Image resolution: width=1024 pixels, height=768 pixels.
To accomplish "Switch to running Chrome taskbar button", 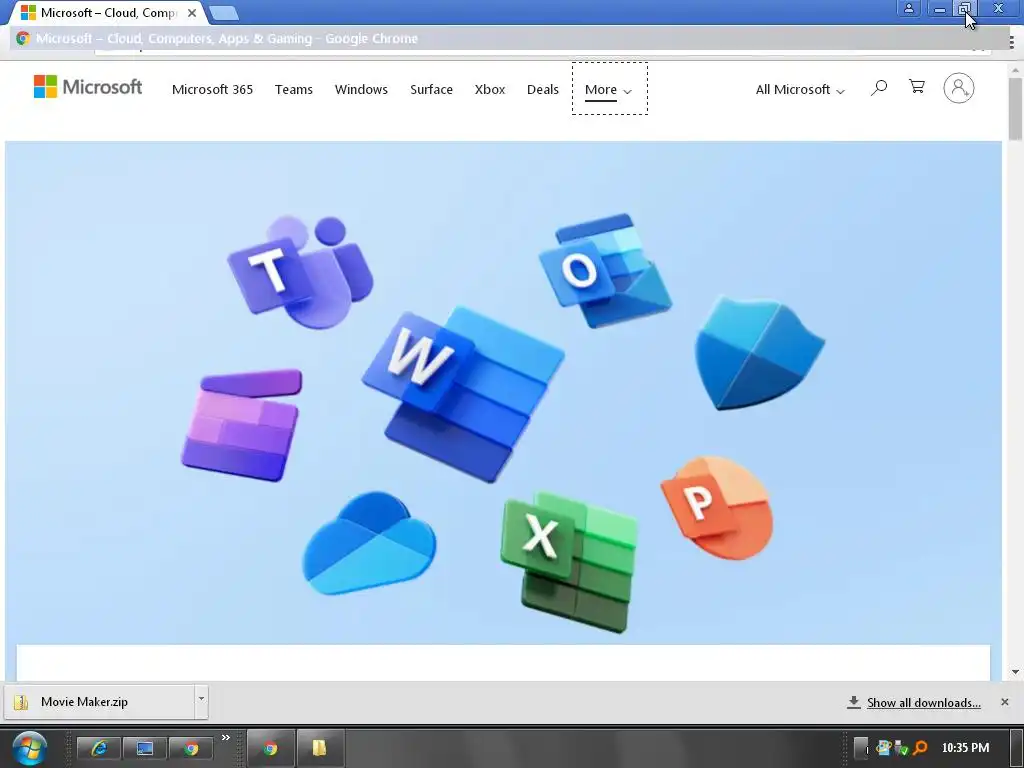I will 270,748.
